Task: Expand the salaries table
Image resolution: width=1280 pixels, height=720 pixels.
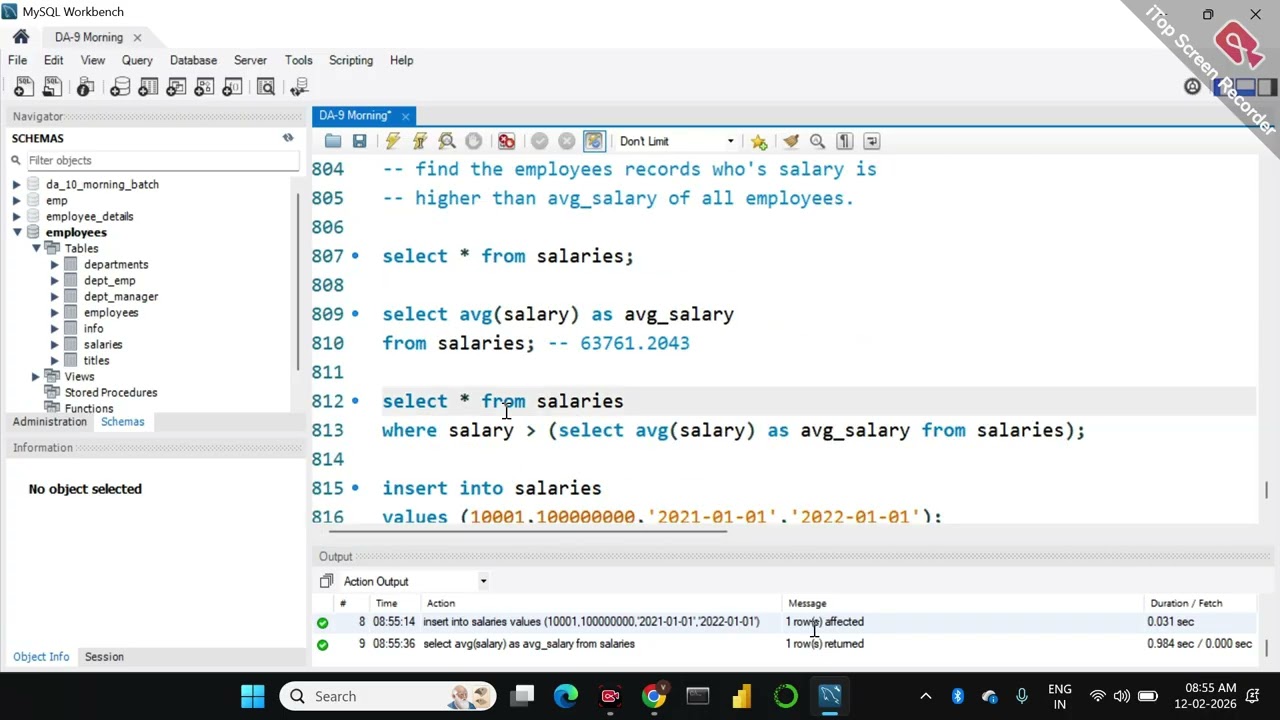Action: click(x=54, y=344)
